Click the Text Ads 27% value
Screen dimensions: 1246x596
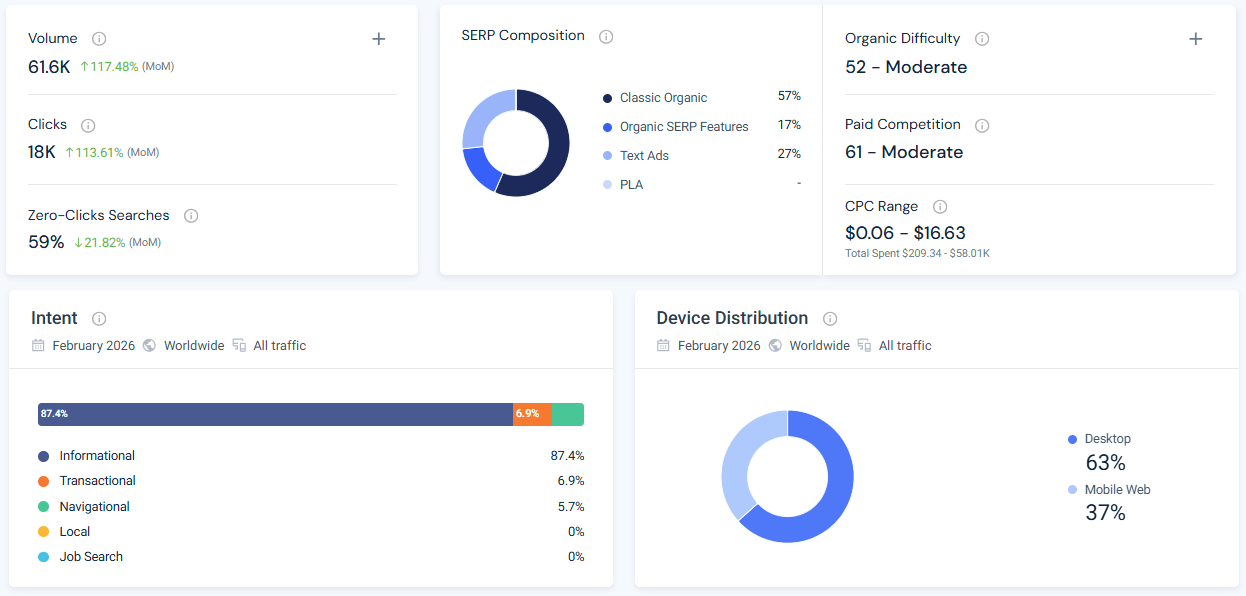(789, 155)
